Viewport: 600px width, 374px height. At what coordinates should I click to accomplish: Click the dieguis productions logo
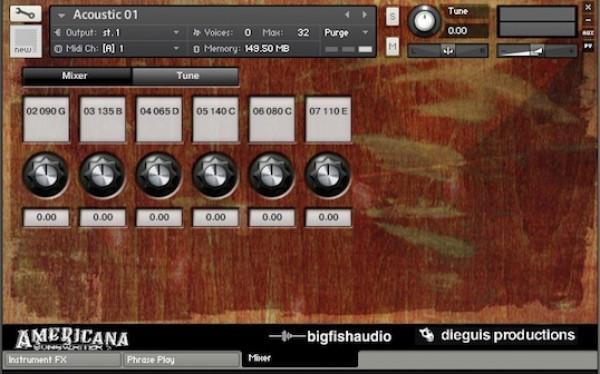point(497,335)
